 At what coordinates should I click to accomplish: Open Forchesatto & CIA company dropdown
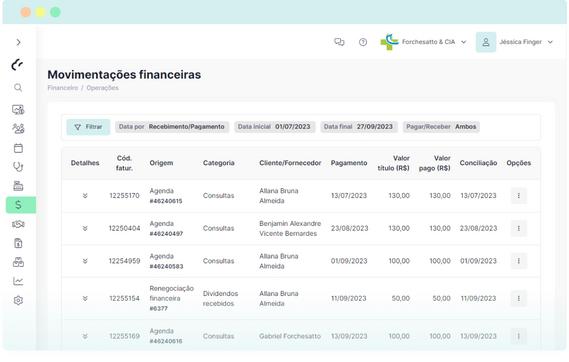pos(423,42)
